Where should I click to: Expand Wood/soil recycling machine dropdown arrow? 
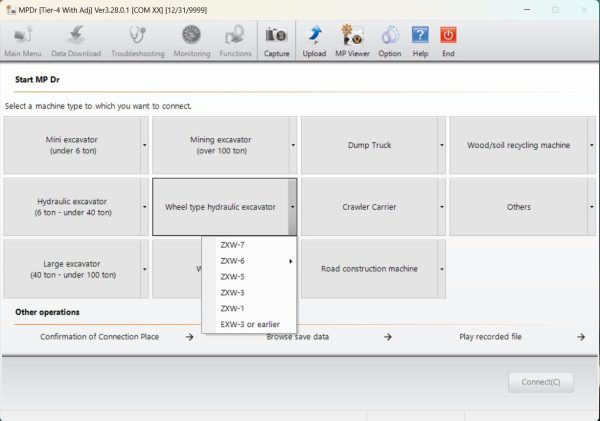pos(591,145)
